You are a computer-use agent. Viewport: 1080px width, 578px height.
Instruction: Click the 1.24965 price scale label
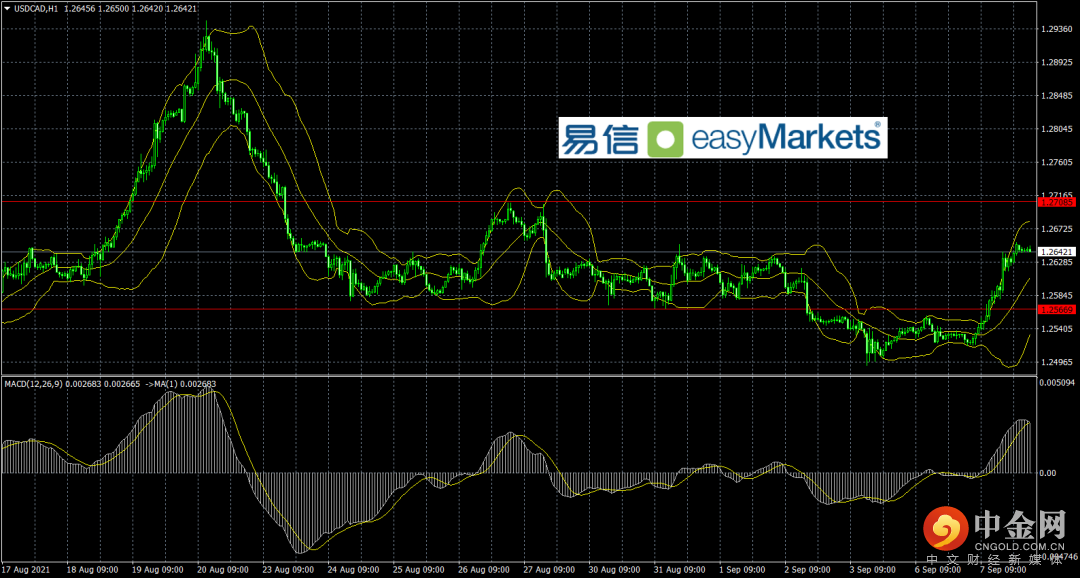[x=1056, y=362]
